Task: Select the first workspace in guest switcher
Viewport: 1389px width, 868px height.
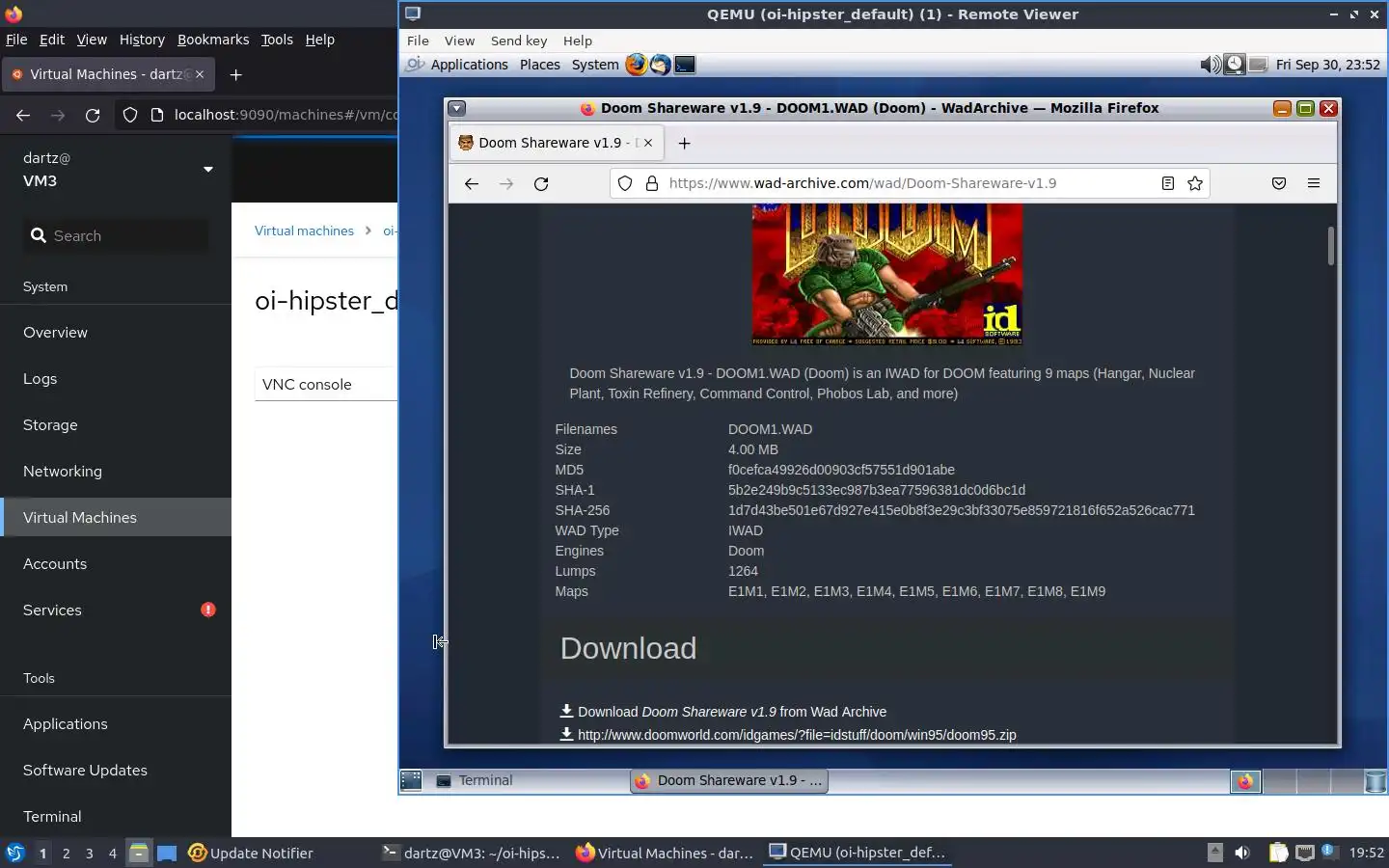Action: coord(1245,781)
